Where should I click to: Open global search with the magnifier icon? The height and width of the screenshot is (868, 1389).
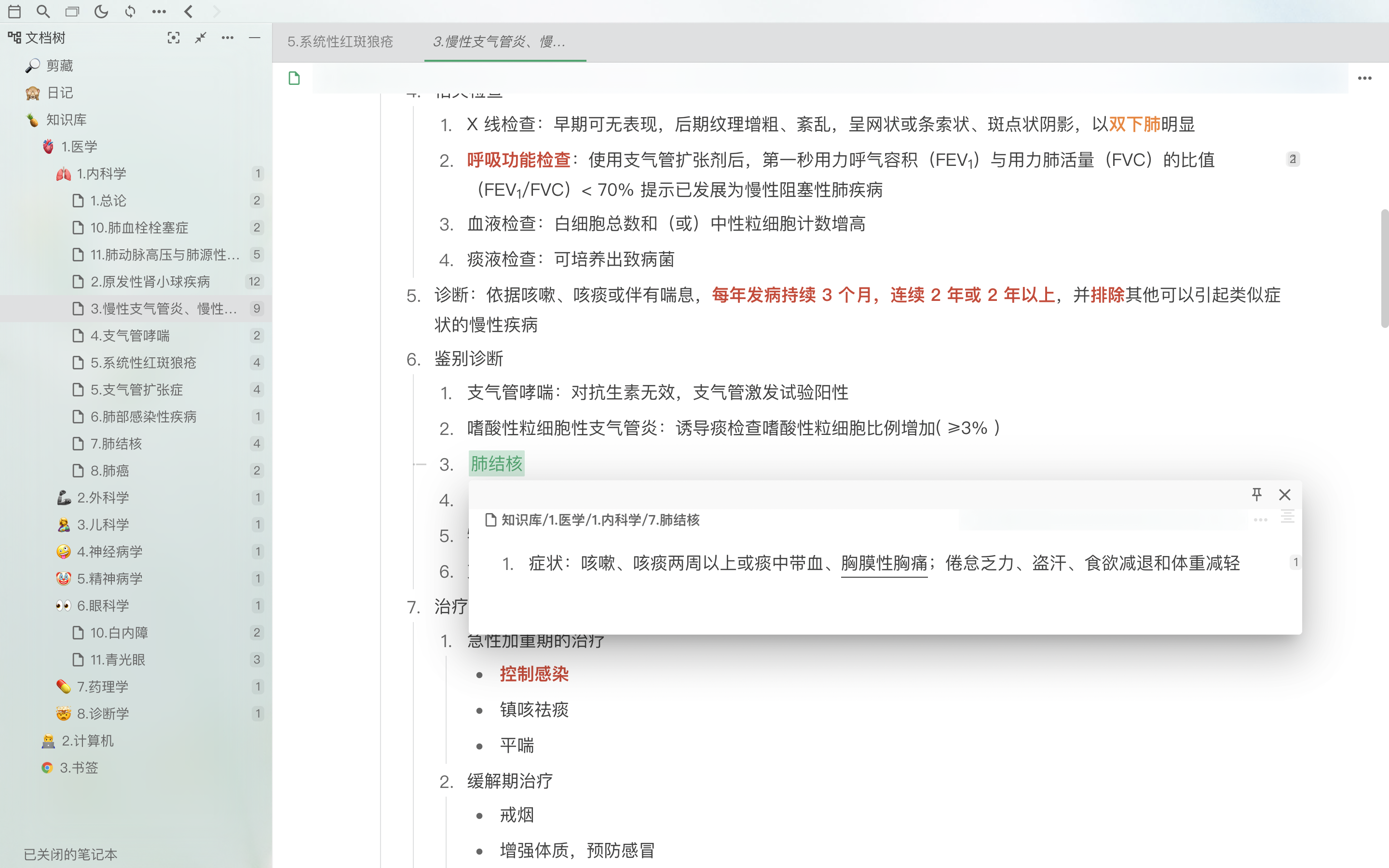pyautogui.click(x=43, y=11)
